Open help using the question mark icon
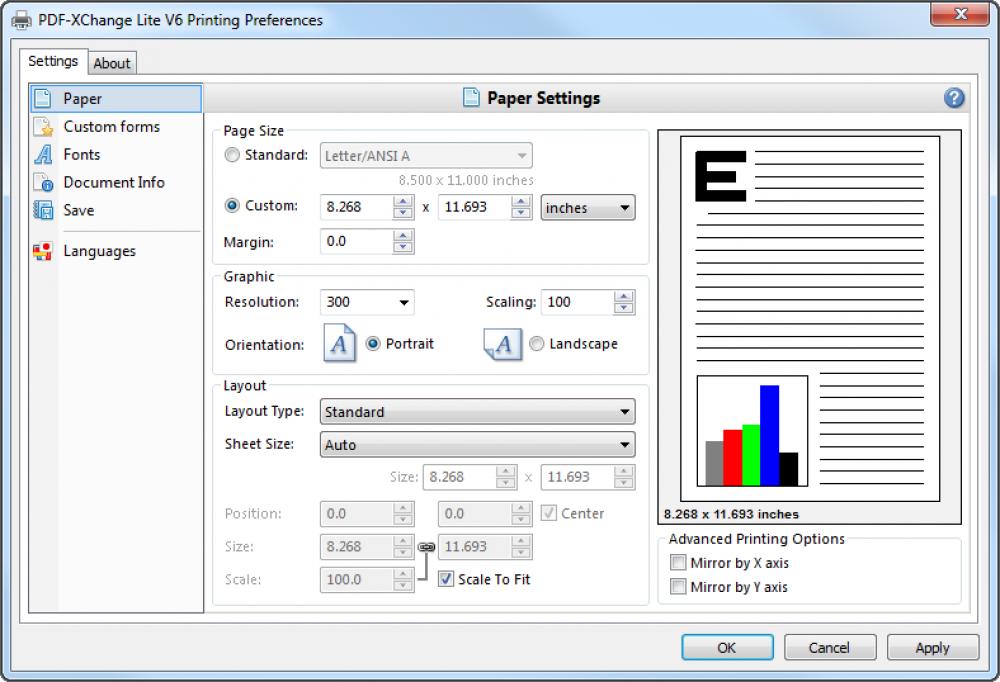Screen dimensions: 1000x682 point(954,98)
